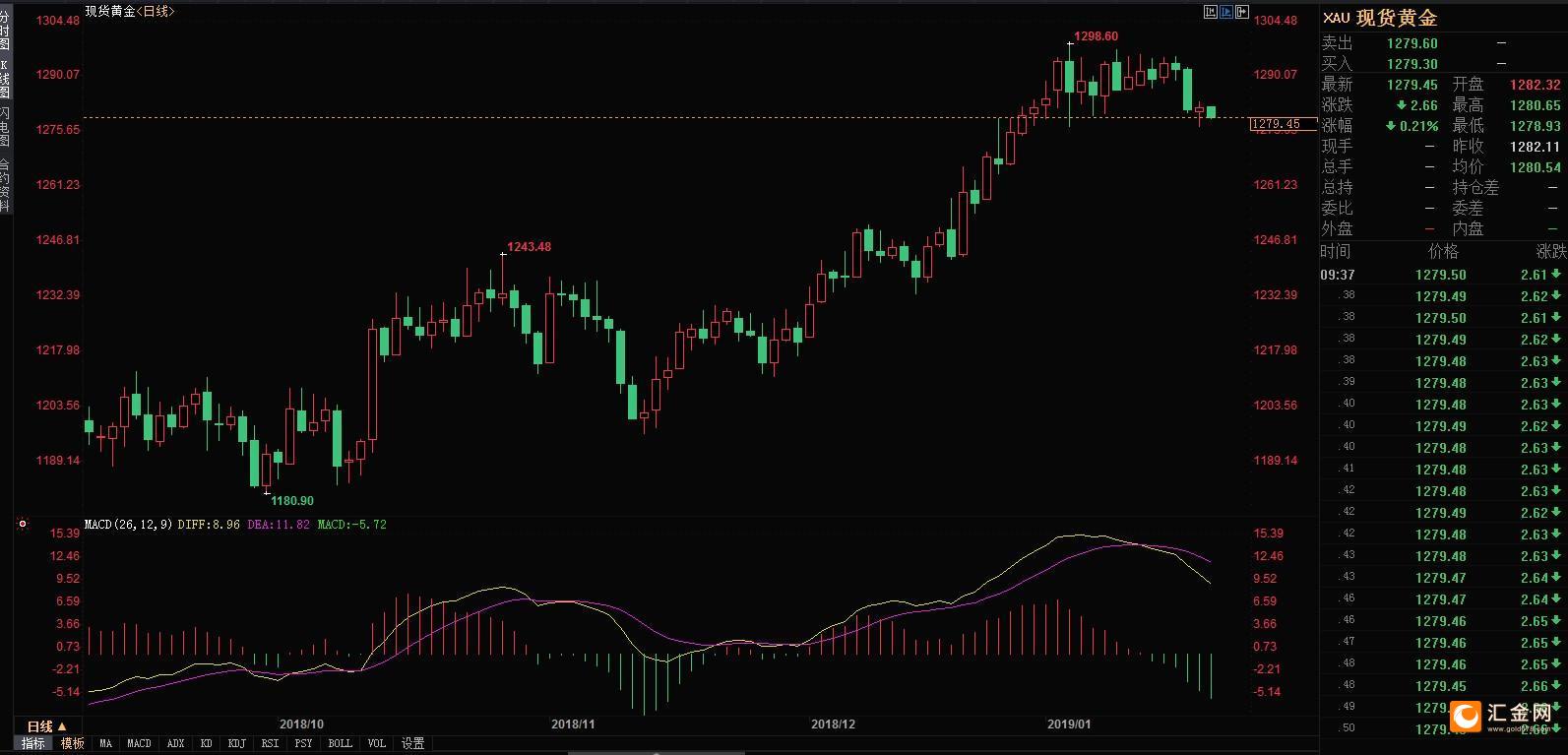Select the 指标 indicator tab
Screen dimensions: 1568x755
33,743
